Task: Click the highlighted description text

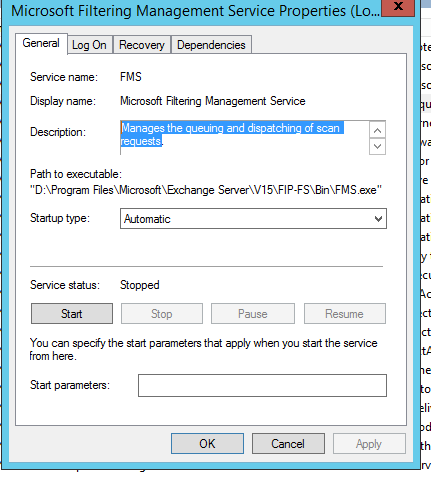Action: coord(232,134)
